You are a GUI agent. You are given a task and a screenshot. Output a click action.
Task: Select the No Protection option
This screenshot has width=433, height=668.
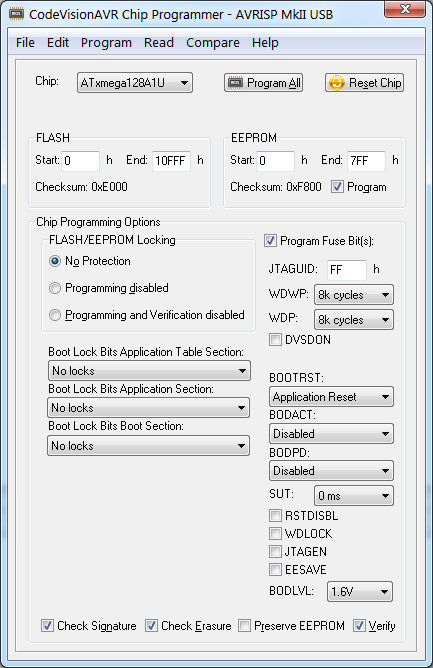pos(55,261)
